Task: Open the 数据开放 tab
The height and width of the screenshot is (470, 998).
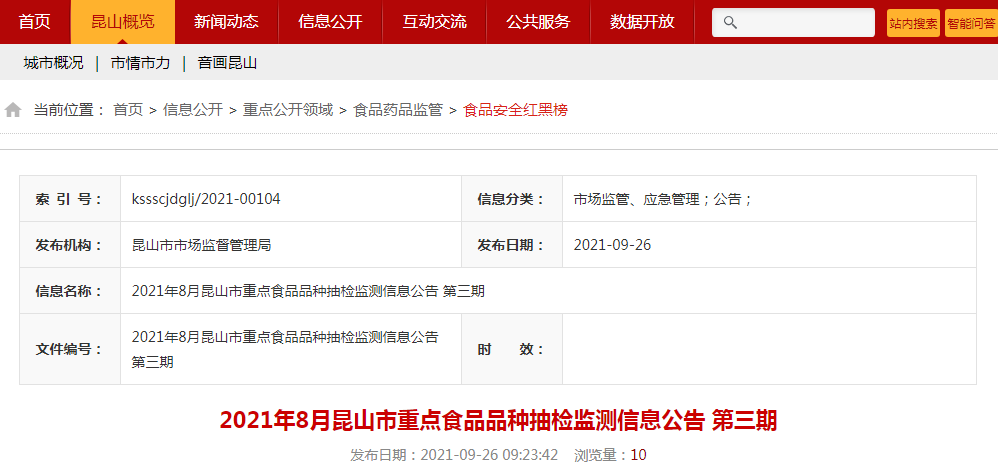Action: coord(642,22)
